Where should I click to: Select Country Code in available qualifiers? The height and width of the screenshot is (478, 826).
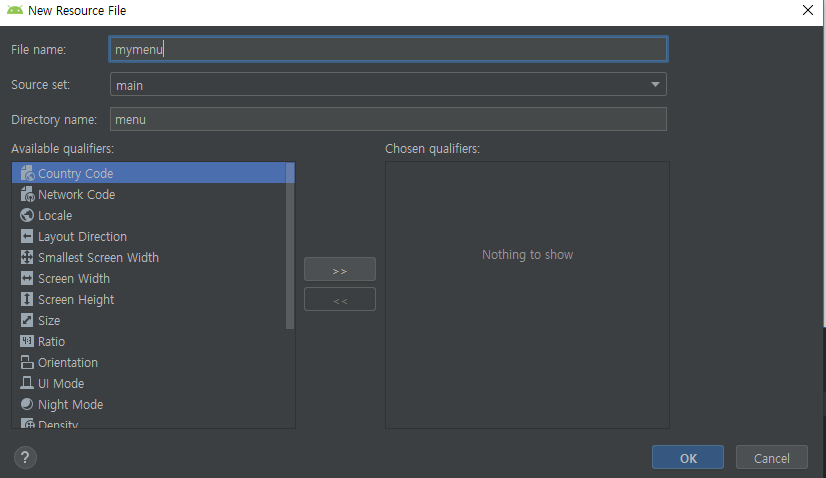[x=149, y=173]
